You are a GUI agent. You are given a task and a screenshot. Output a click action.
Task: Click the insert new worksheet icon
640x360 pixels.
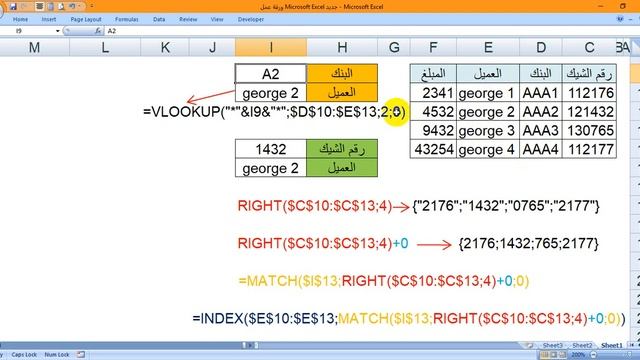(x=530, y=345)
